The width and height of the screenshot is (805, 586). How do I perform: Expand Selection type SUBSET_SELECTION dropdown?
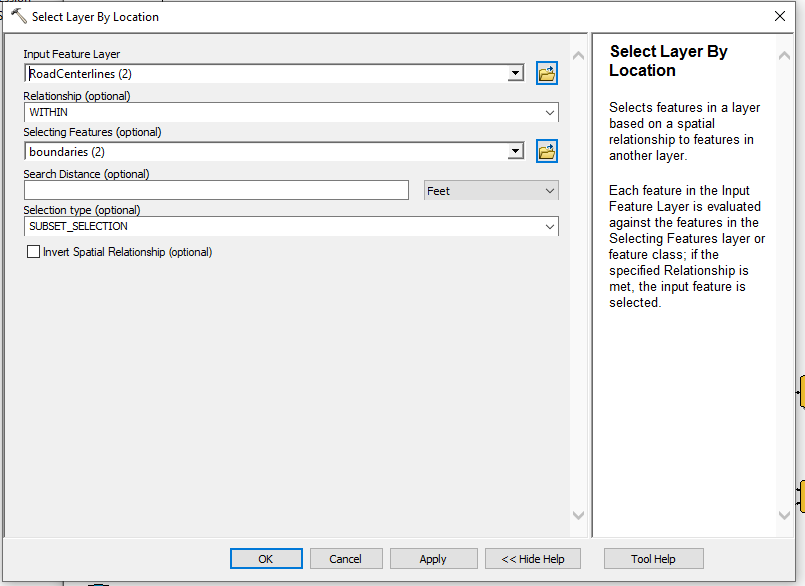point(550,226)
